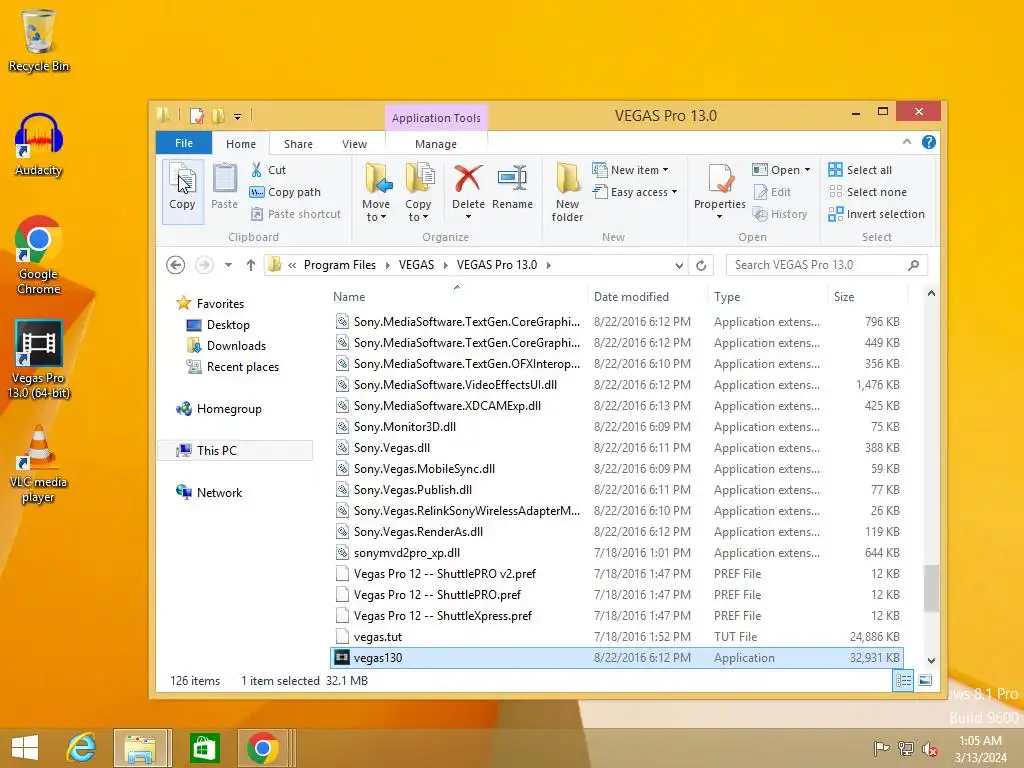Go back with the Back arrow
Image resolution: width=1024 pixels, height=768 pixels.
(175, 265)
